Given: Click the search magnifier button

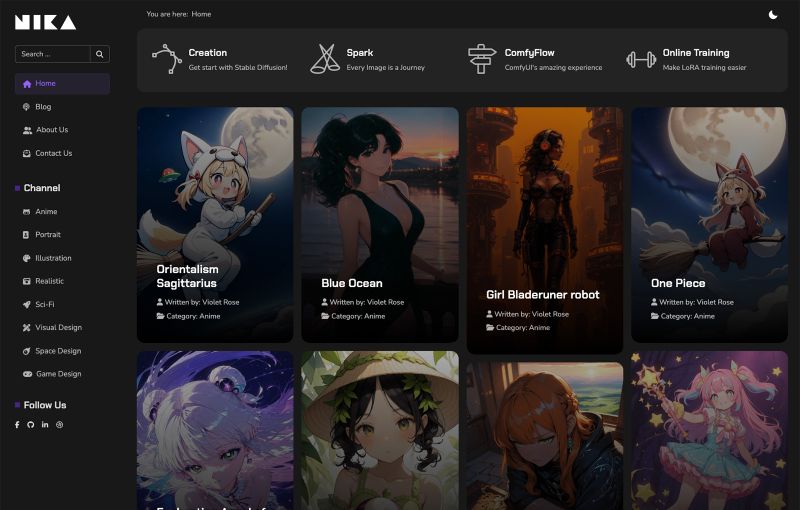Looking at the screenshot, I should [x=100, y=54].
